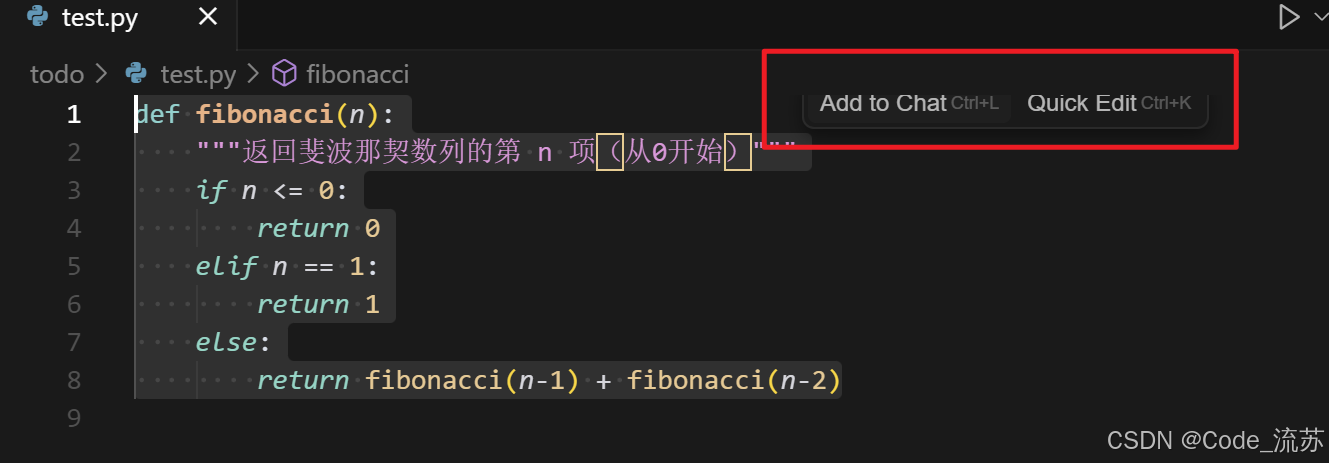Open the fibonacci symbol breadcrumb

[357, 74]
